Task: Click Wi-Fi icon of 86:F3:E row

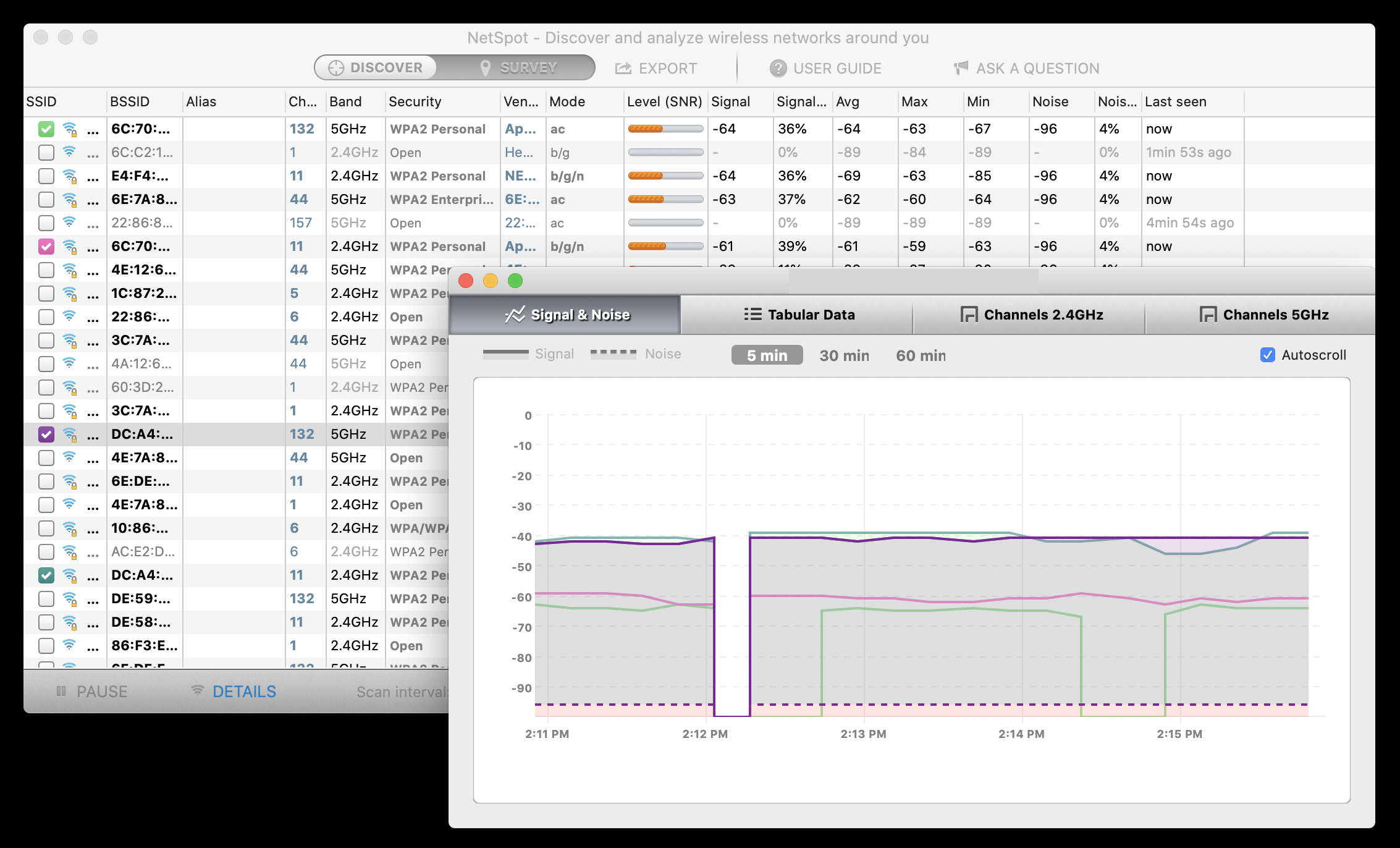Action: point(69,645)
